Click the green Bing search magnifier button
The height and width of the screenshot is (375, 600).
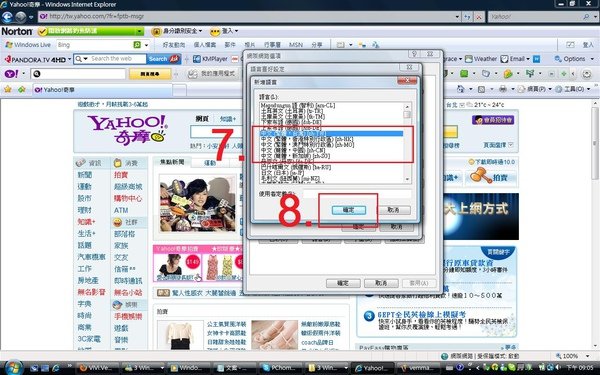click(x=137, y=45)
